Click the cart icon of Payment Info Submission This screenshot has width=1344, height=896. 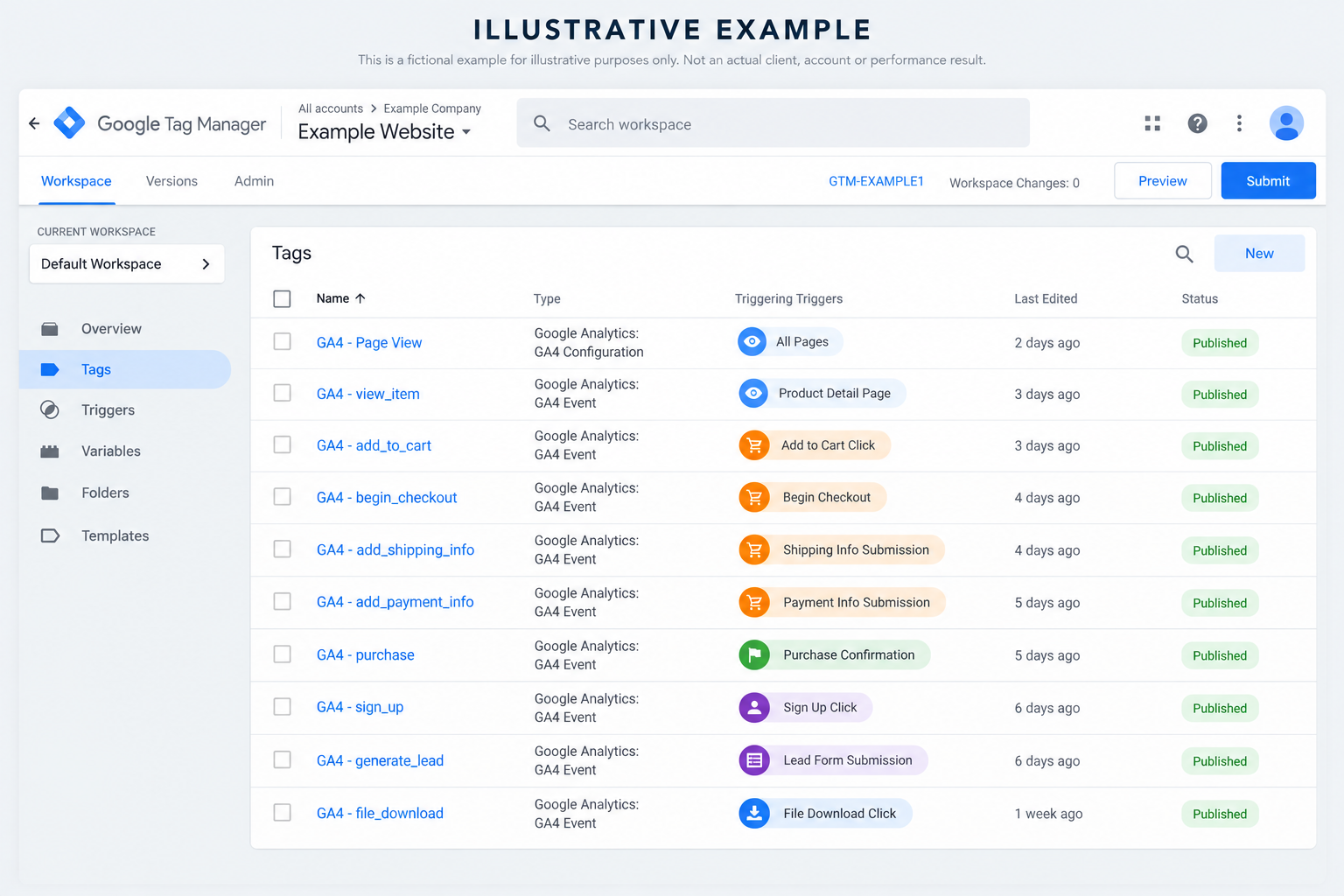(754, 602)
